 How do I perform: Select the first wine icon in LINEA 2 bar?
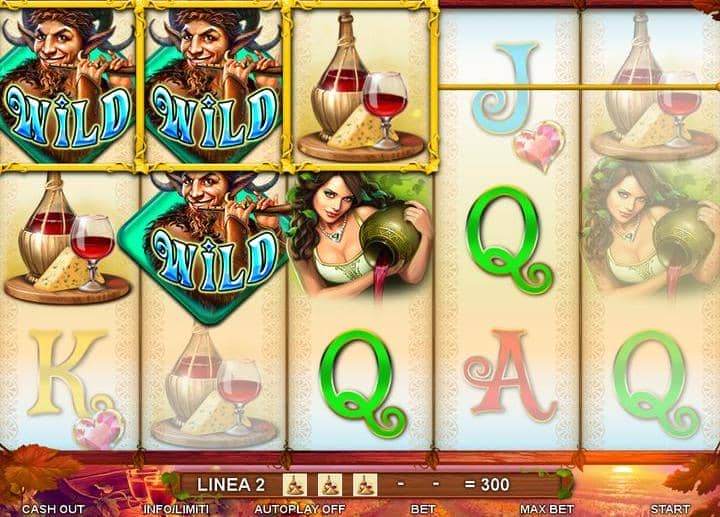pos(295,485)
